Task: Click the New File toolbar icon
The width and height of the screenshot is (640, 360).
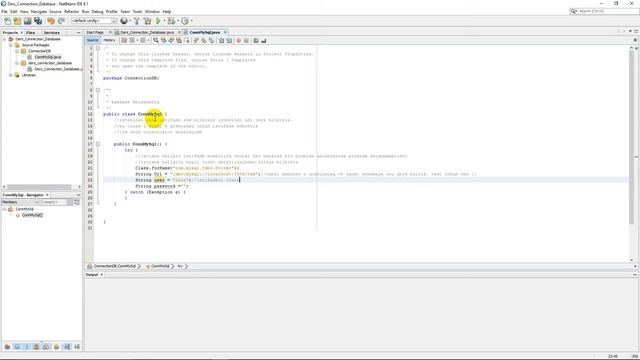Action: (x=7, y=21)
